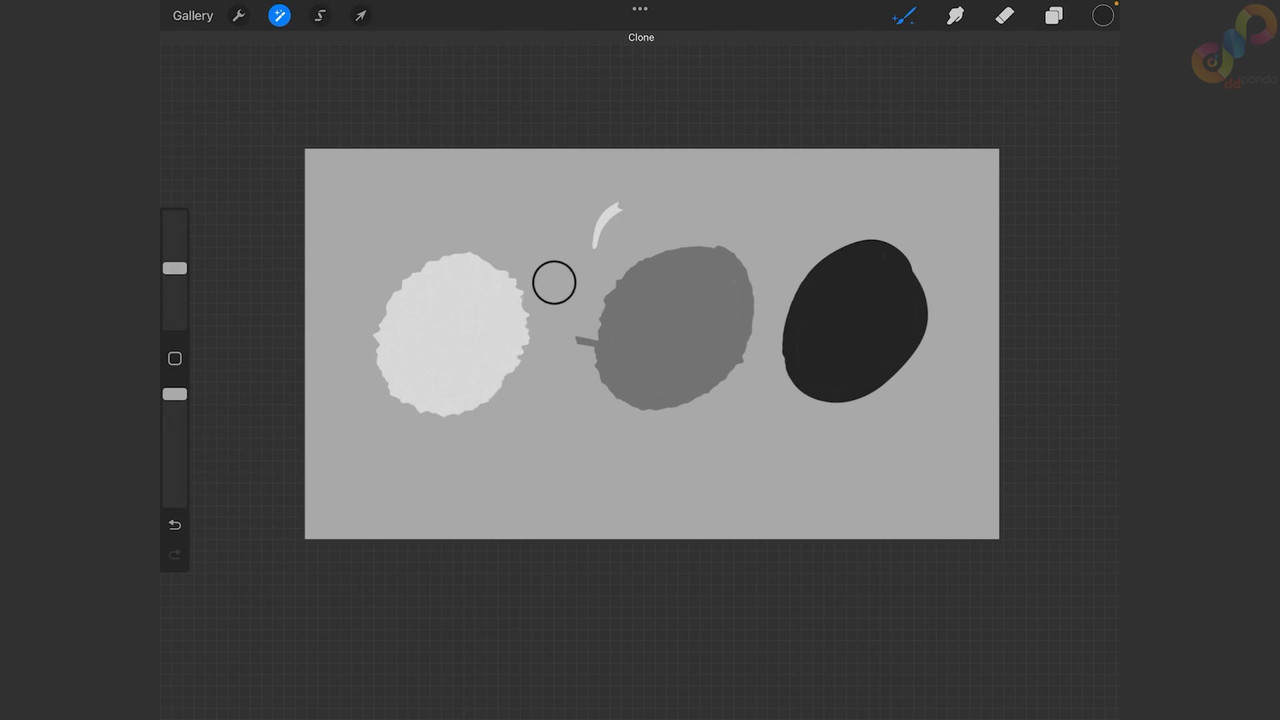Click the three-dot menu at top center

point(640,9)
